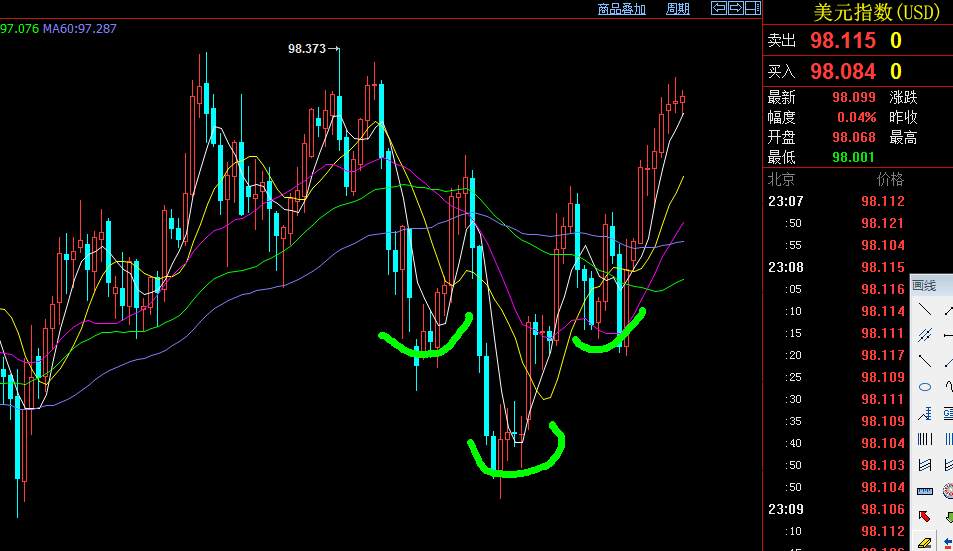This screenshot has height=551, width=953.
Task: Click the 97.076 moving average value
Action: pyautogui.click(x=19, y=29)
